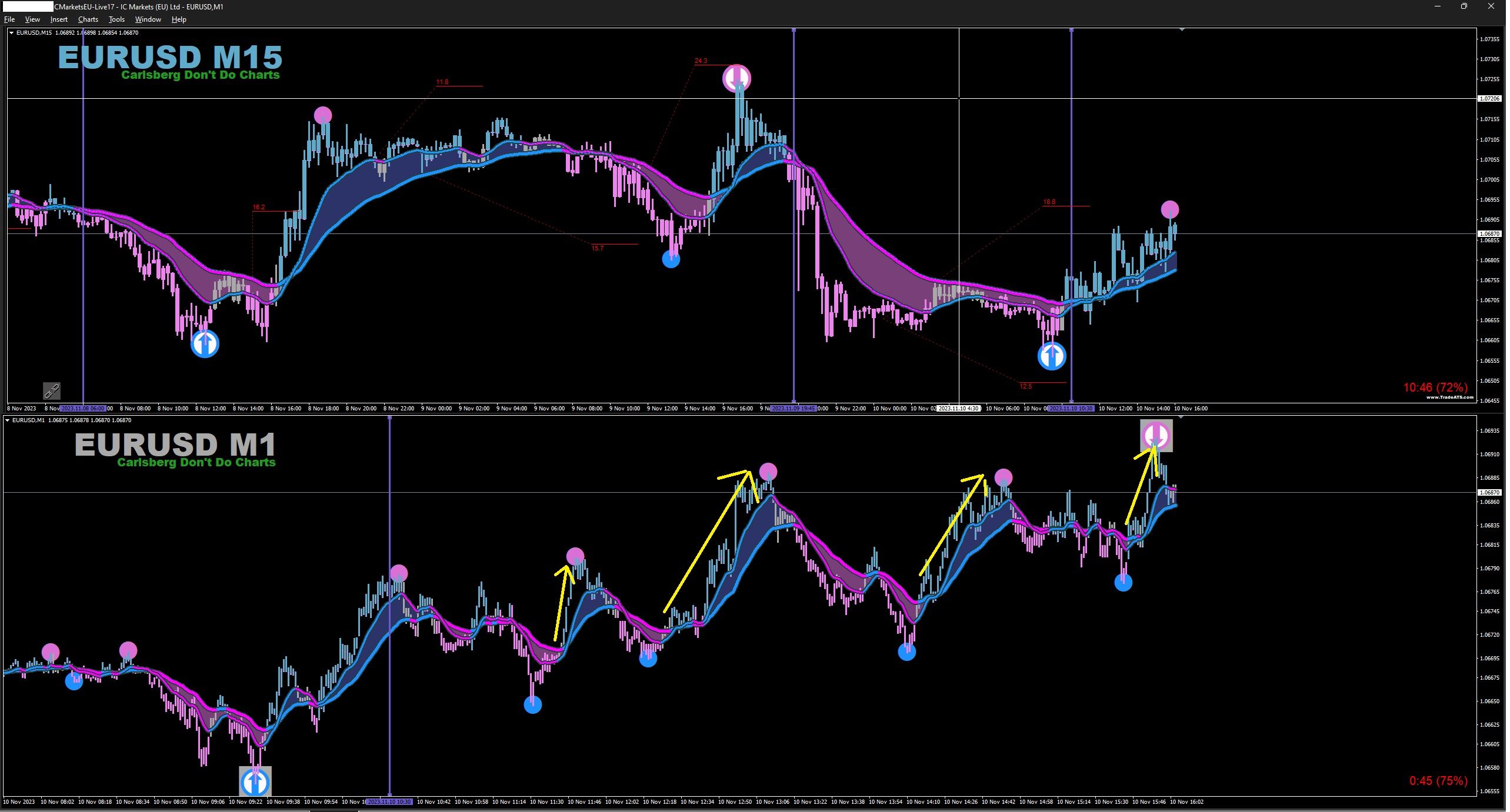Click the 10:46 (72%) candle timer text
Image resolution: width=1510 pixels, height=812 pixels.
pos(1435,387)
